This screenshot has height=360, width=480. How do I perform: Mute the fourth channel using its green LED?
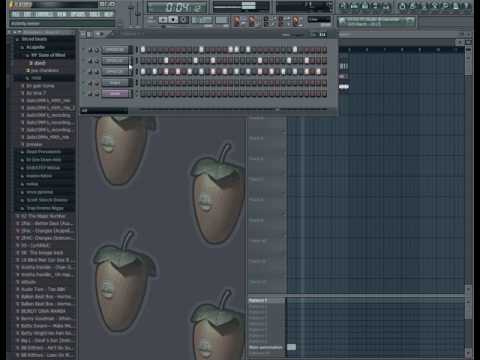point(84,83)
